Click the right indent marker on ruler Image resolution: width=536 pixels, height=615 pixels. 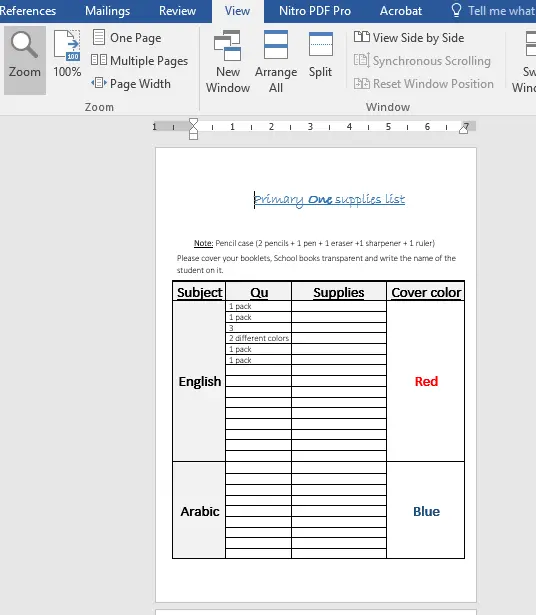pos(464,129)
